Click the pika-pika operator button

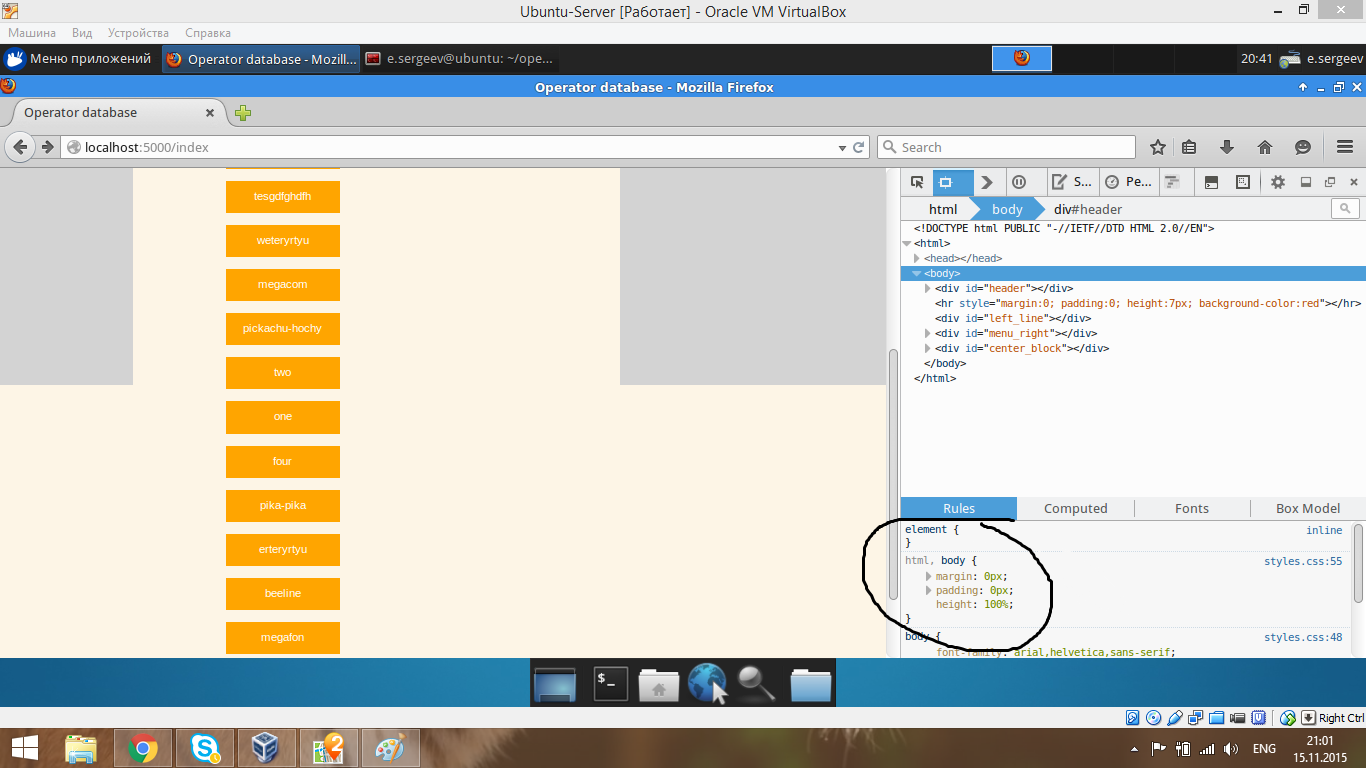pyautogui.click(x=283, y=506)
